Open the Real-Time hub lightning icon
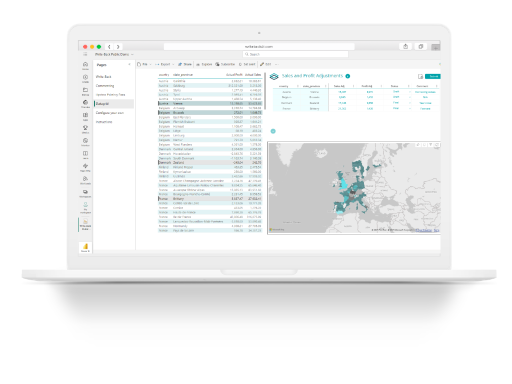Screen dimensions: 512x384 (x=85, y=167)
